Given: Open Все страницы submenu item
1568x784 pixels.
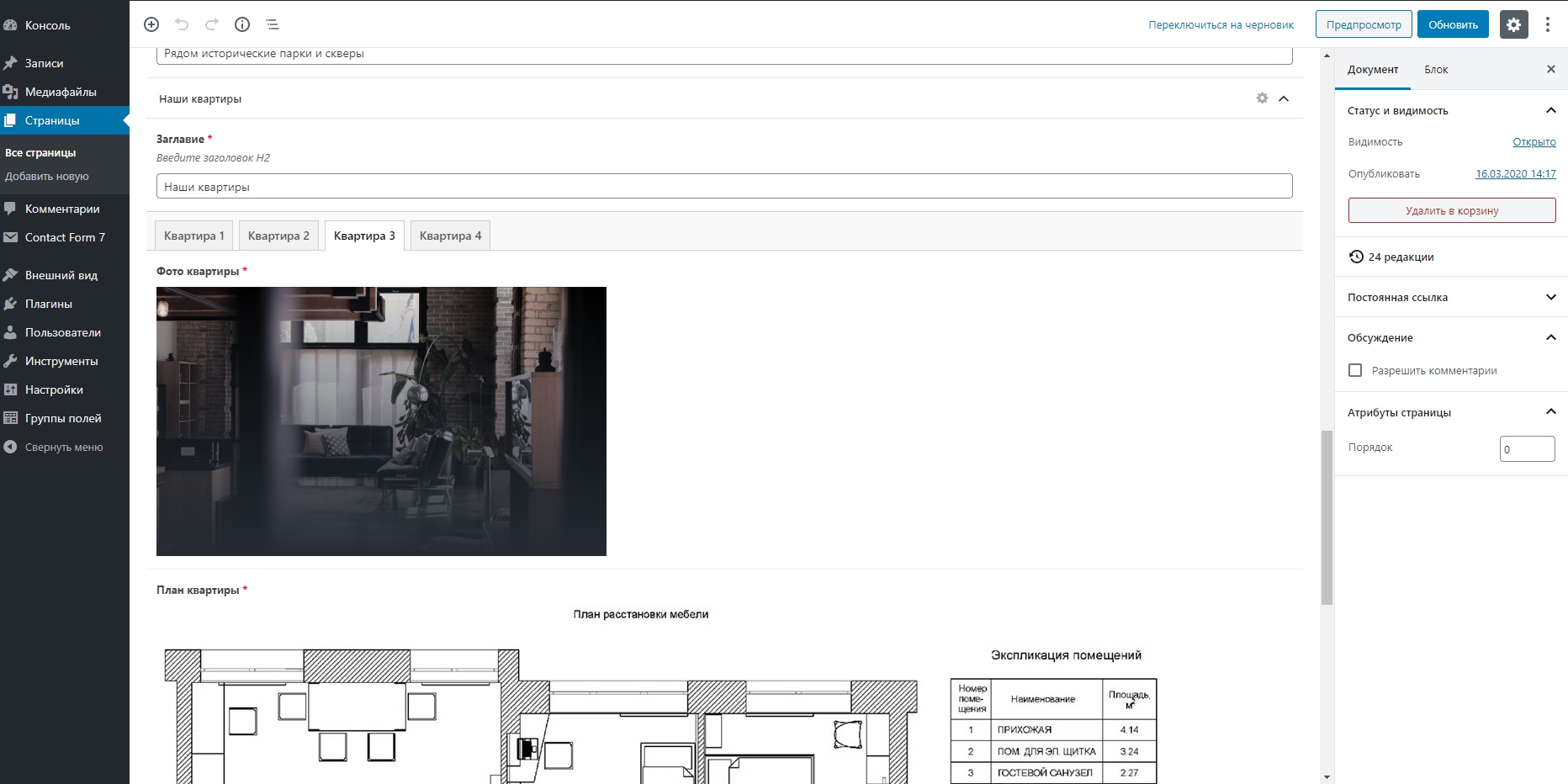Looking at the screenshot, I should click(40, 152).
